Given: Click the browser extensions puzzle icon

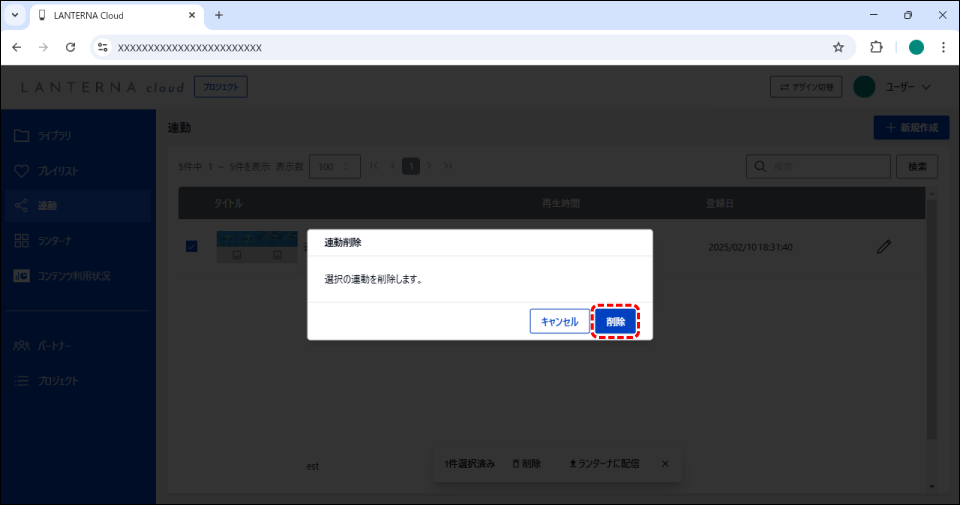Looking at the screenshot, I should click(x=877, y=47).
